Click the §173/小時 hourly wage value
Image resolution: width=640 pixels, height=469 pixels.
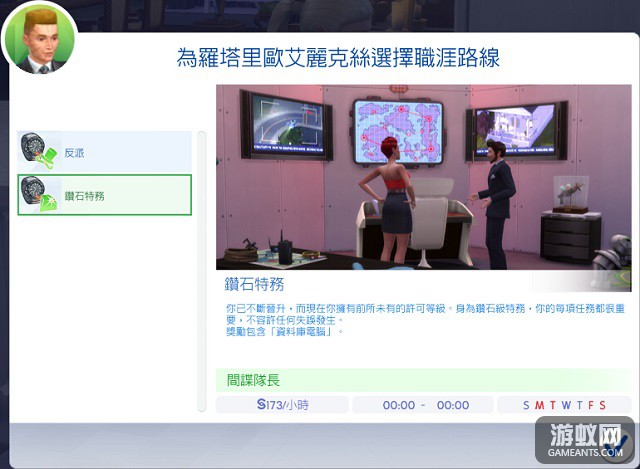[x=282, y=405]
